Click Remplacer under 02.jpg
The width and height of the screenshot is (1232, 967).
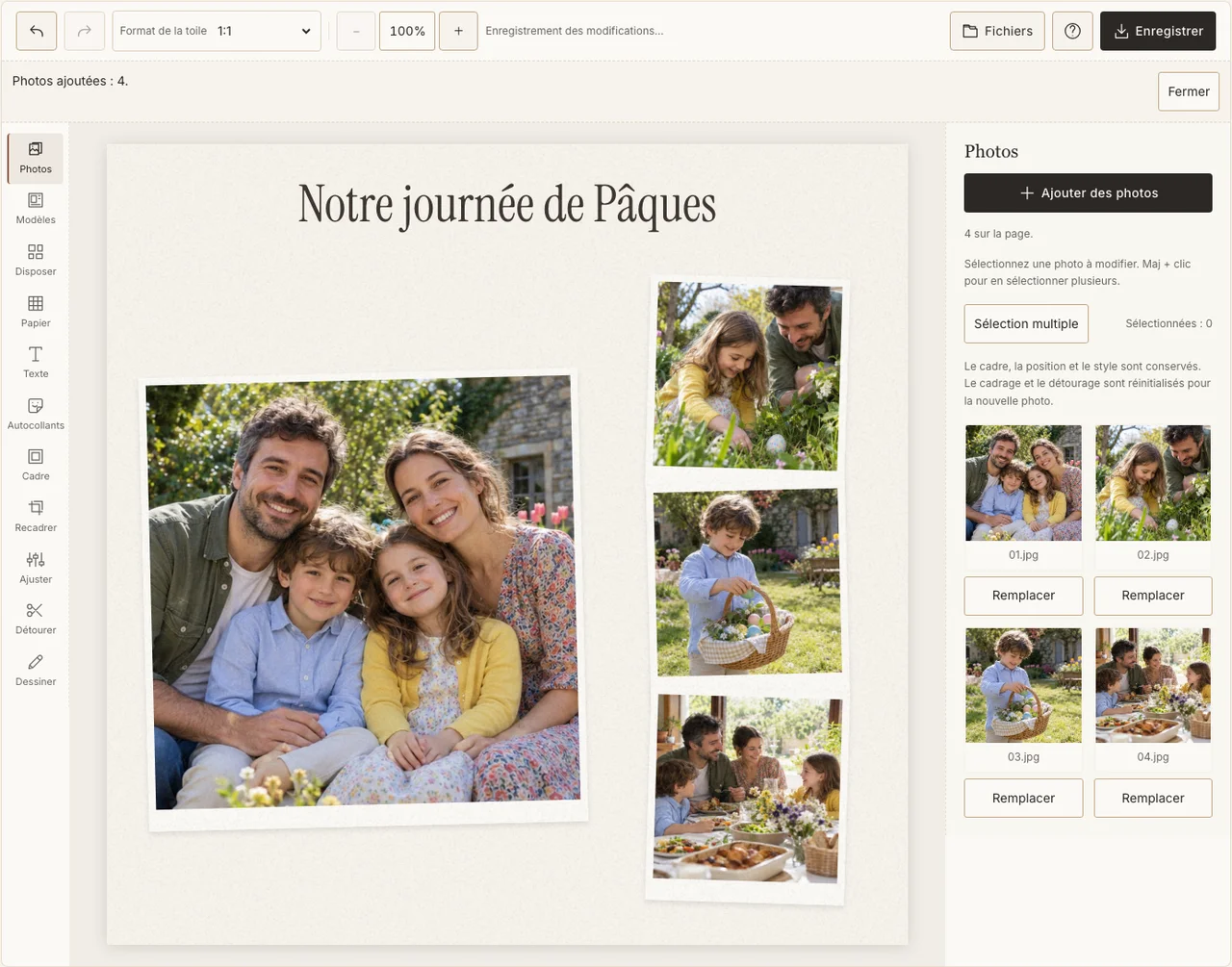1153,596
